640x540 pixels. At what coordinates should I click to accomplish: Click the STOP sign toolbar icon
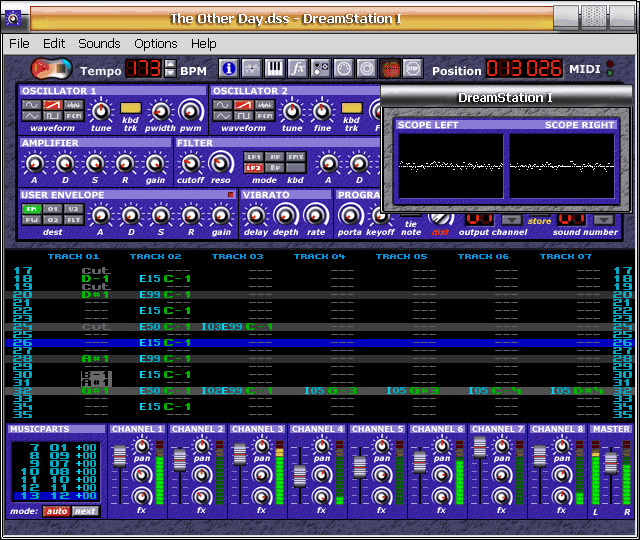[413, 69]
